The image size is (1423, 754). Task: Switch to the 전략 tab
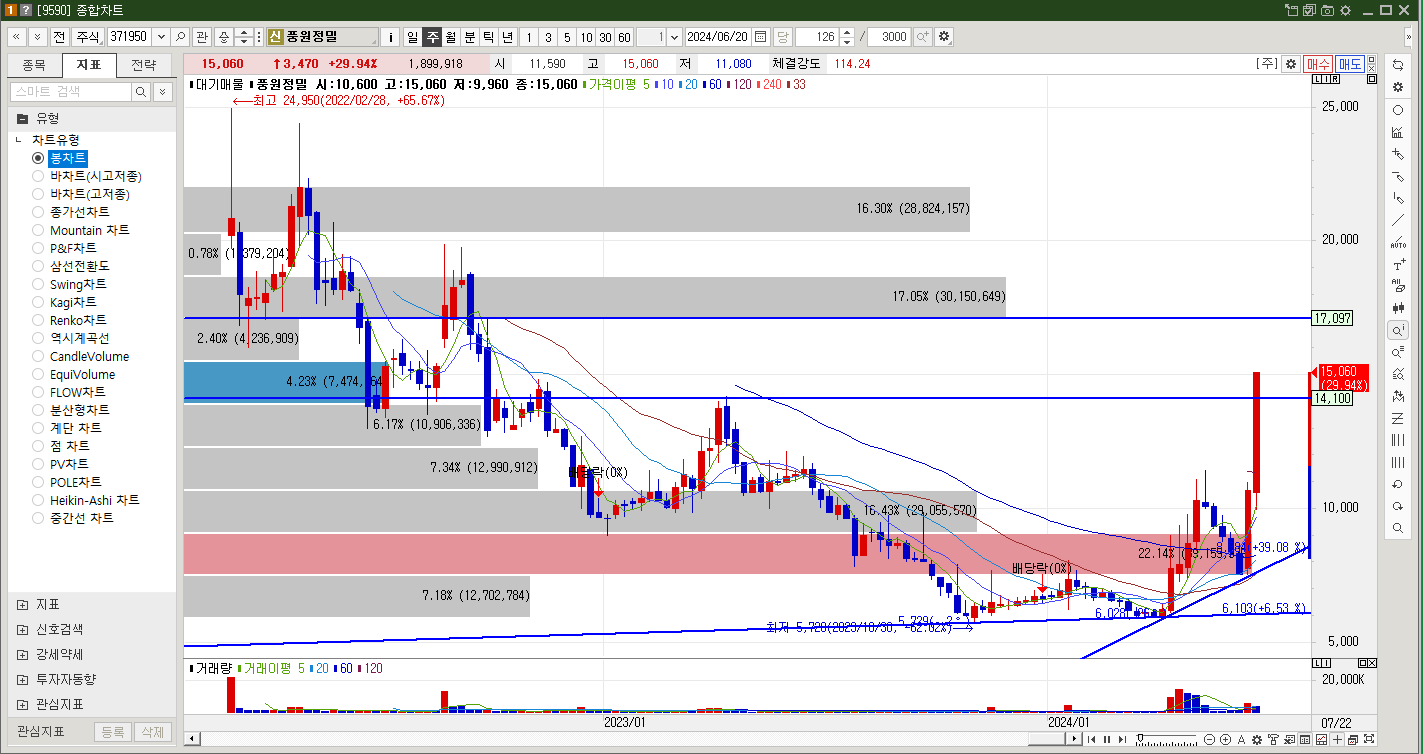[143, 66]
